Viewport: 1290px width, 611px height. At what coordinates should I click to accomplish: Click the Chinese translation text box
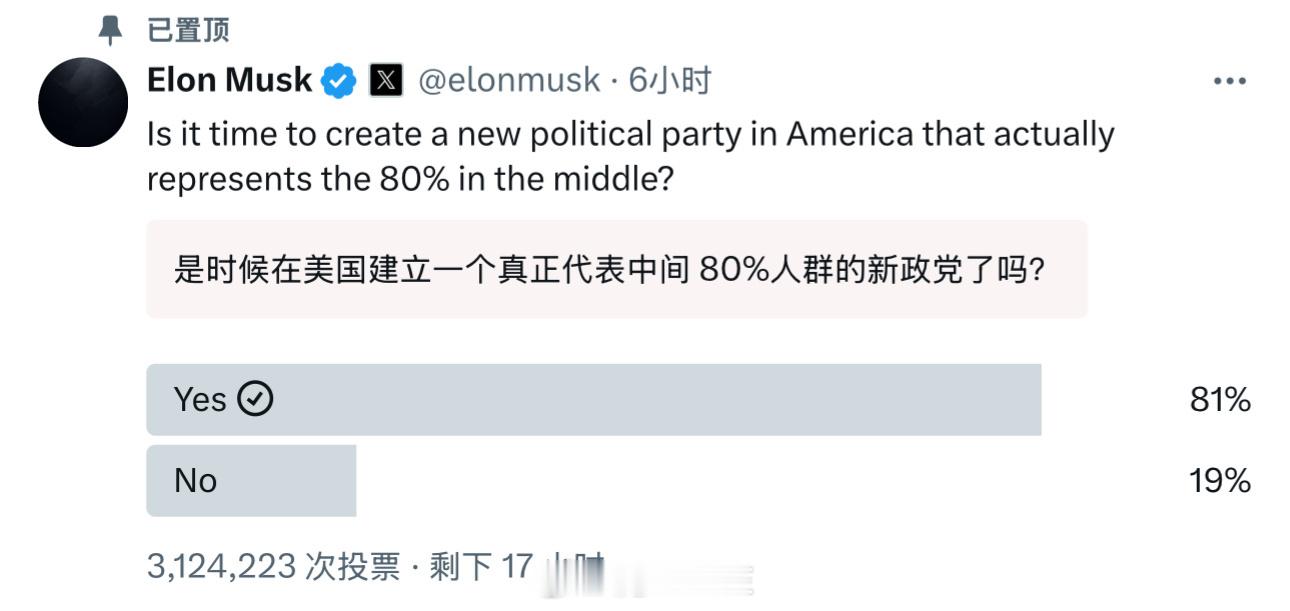[x=616, y=269]
